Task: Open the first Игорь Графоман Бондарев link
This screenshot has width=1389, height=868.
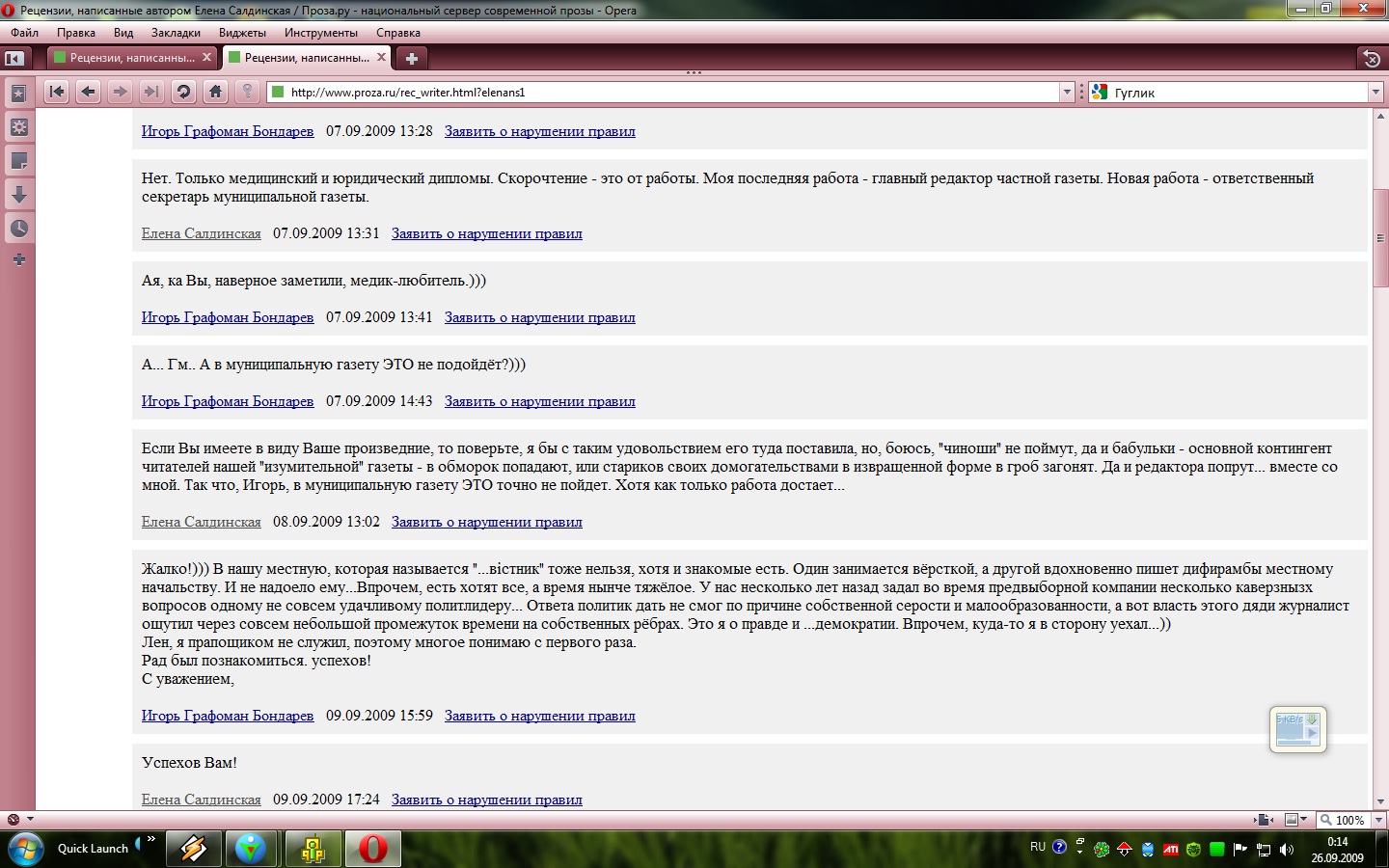Action: pos(228,131)
